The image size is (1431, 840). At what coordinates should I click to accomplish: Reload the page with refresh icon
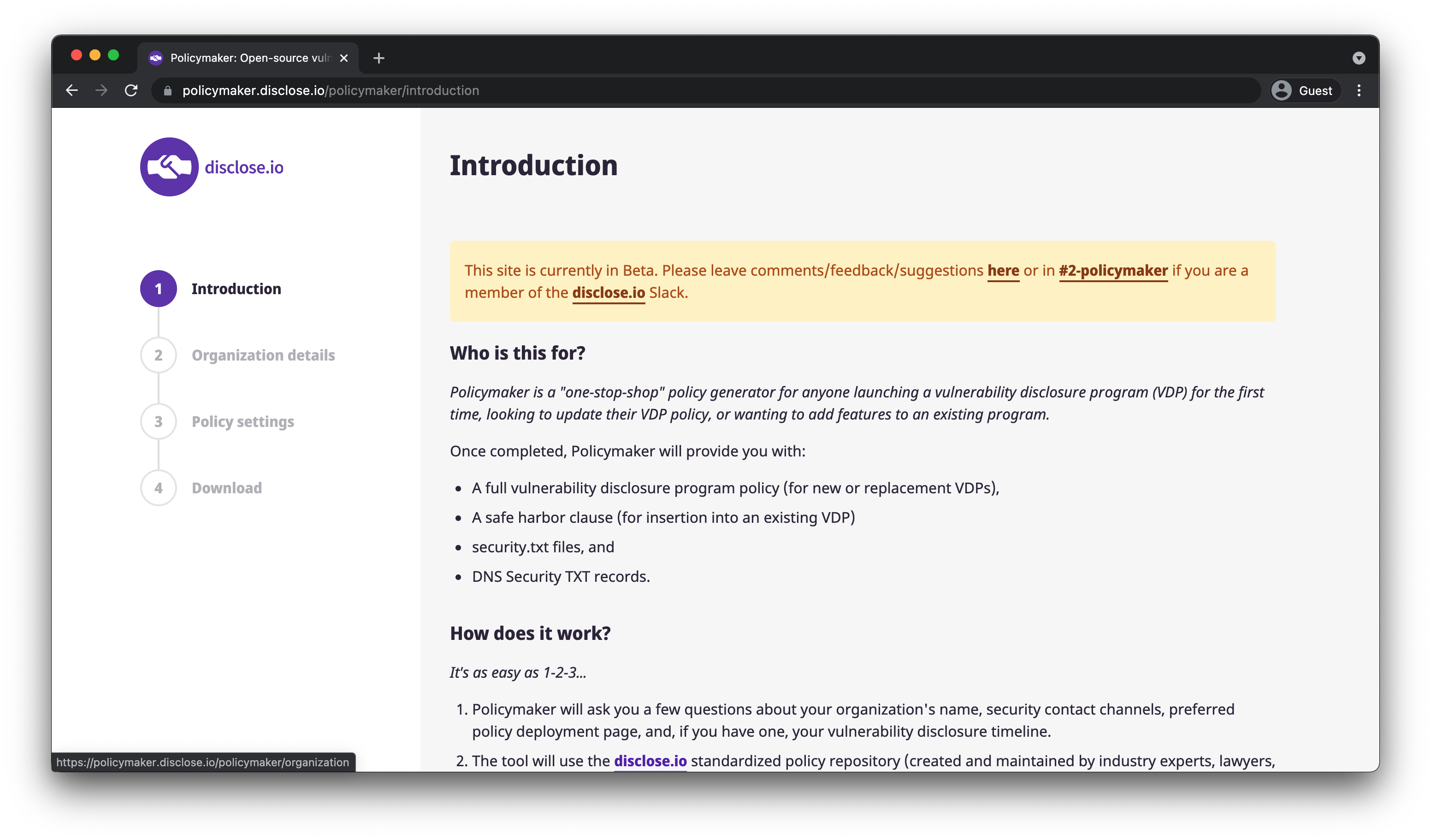click(131, 90)
